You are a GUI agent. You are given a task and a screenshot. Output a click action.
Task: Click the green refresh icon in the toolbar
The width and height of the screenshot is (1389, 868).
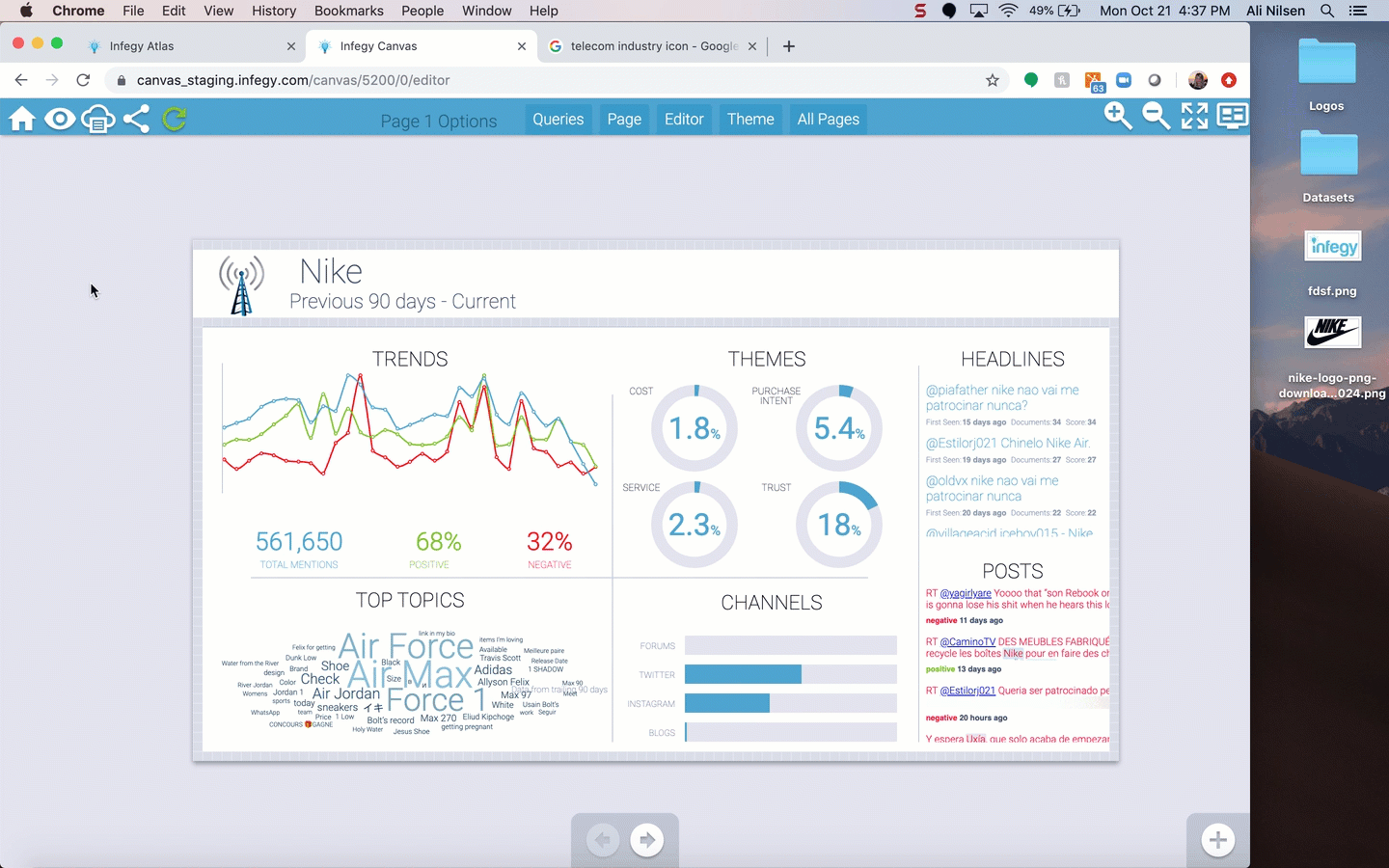coord(174,119)
